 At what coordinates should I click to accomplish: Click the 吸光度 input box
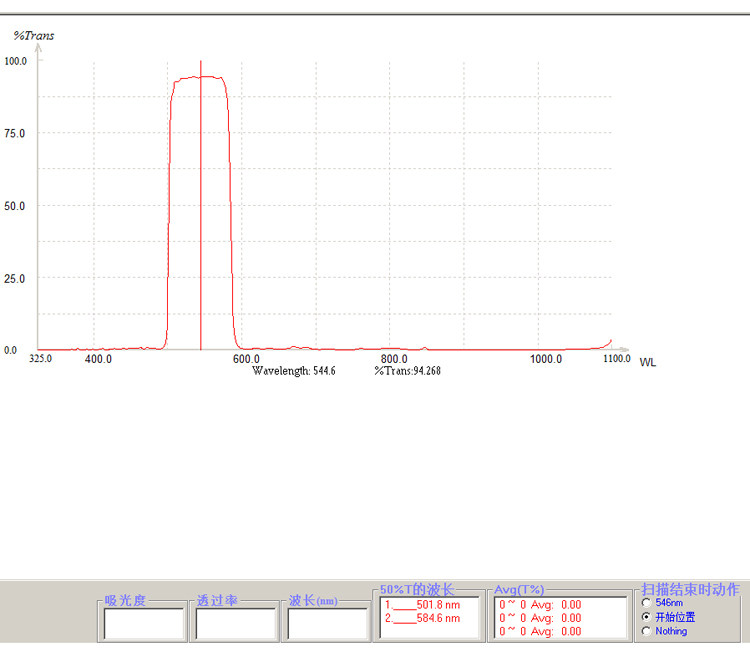(144, 624)
